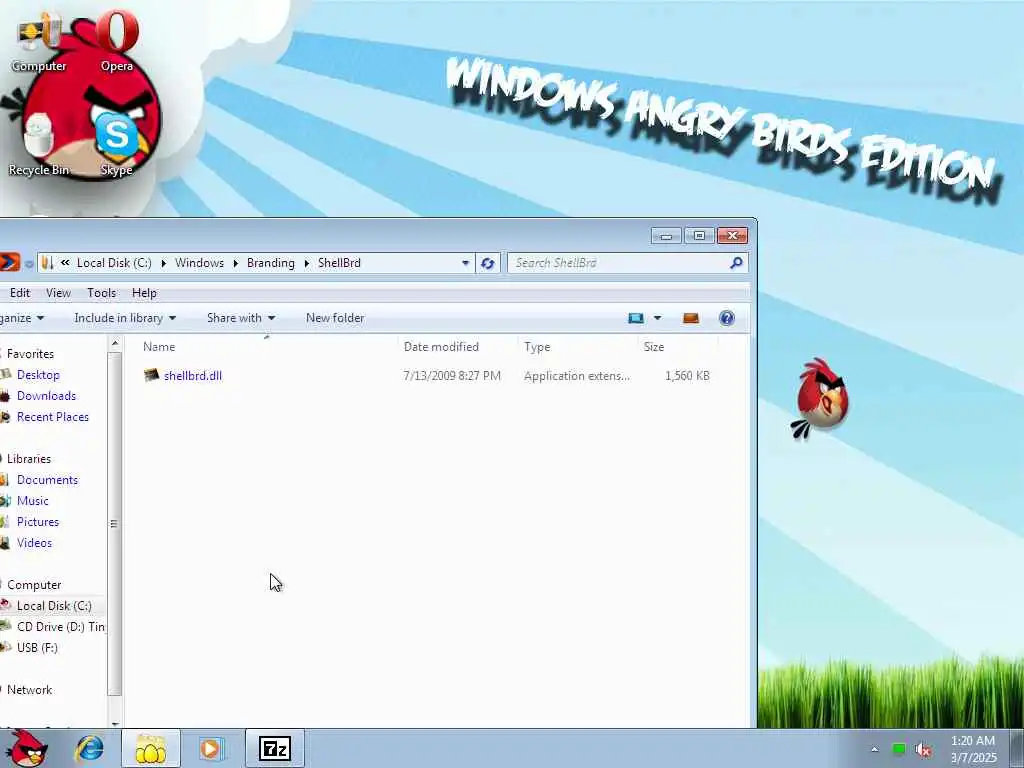Open the Pictures library
This screenshot has height=768, width=1024.
[x=38, y=522]
